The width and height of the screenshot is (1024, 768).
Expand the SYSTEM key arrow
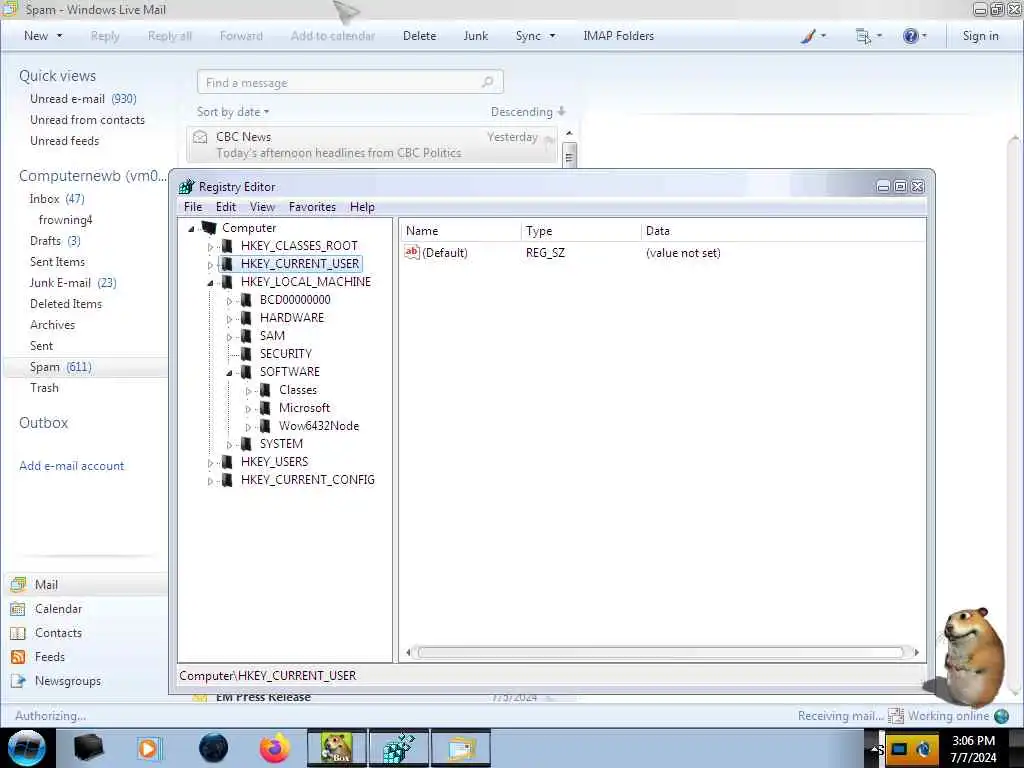229,445
